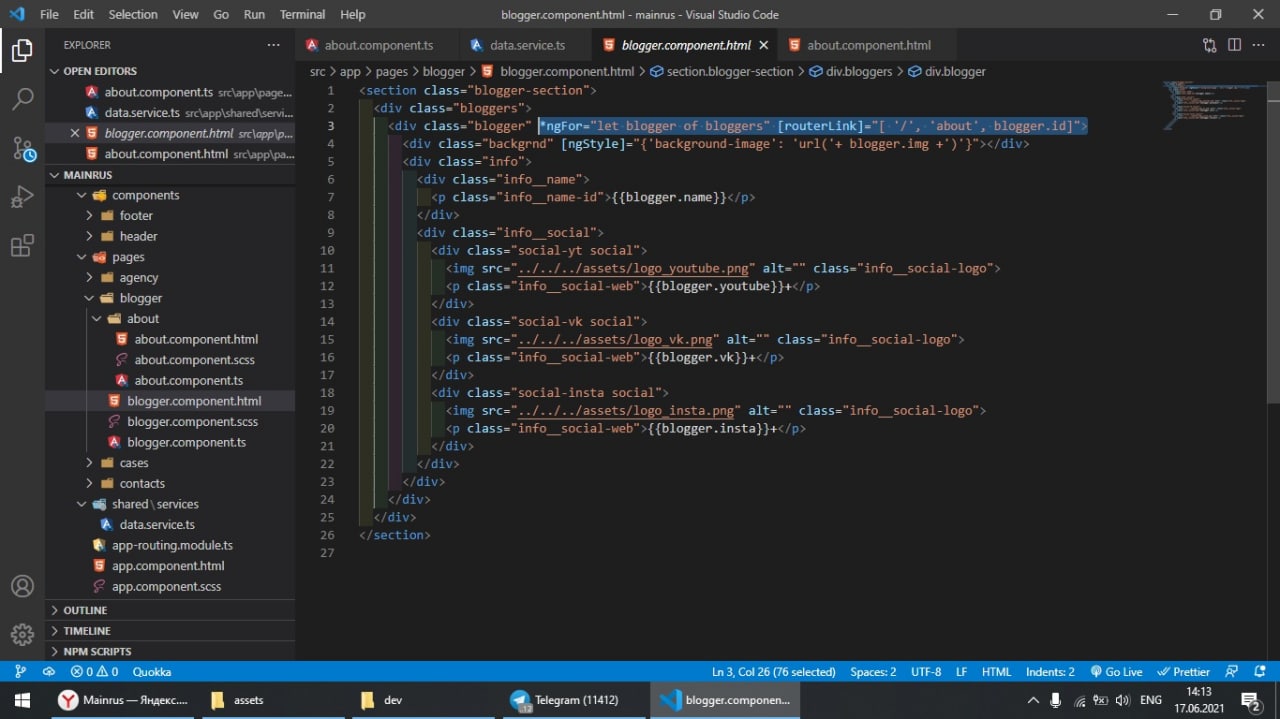1280x719 pixels.
Task: Open the Accounts icon in activity bar
Action: [22, 586]
